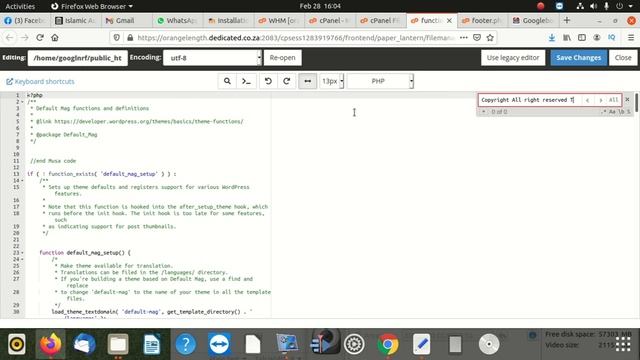Switch to the Islamic browser tab
Viewport: 640px width, 360px height.
pyautogui.click(x=76, y=20)
